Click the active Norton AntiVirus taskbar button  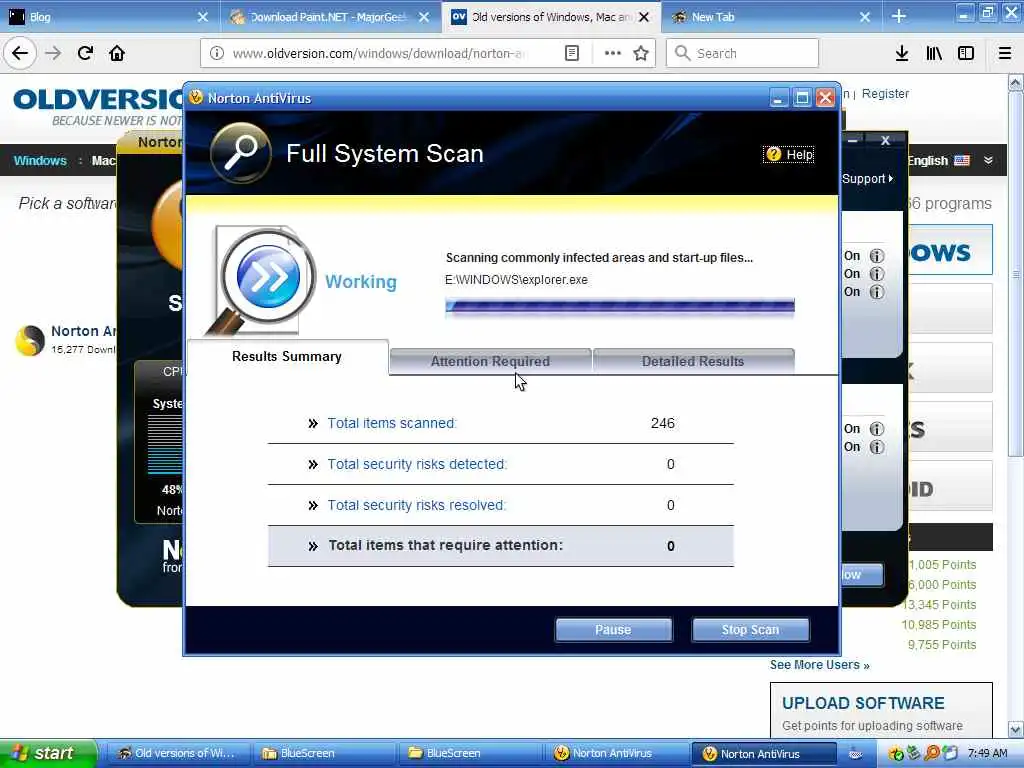763,753
